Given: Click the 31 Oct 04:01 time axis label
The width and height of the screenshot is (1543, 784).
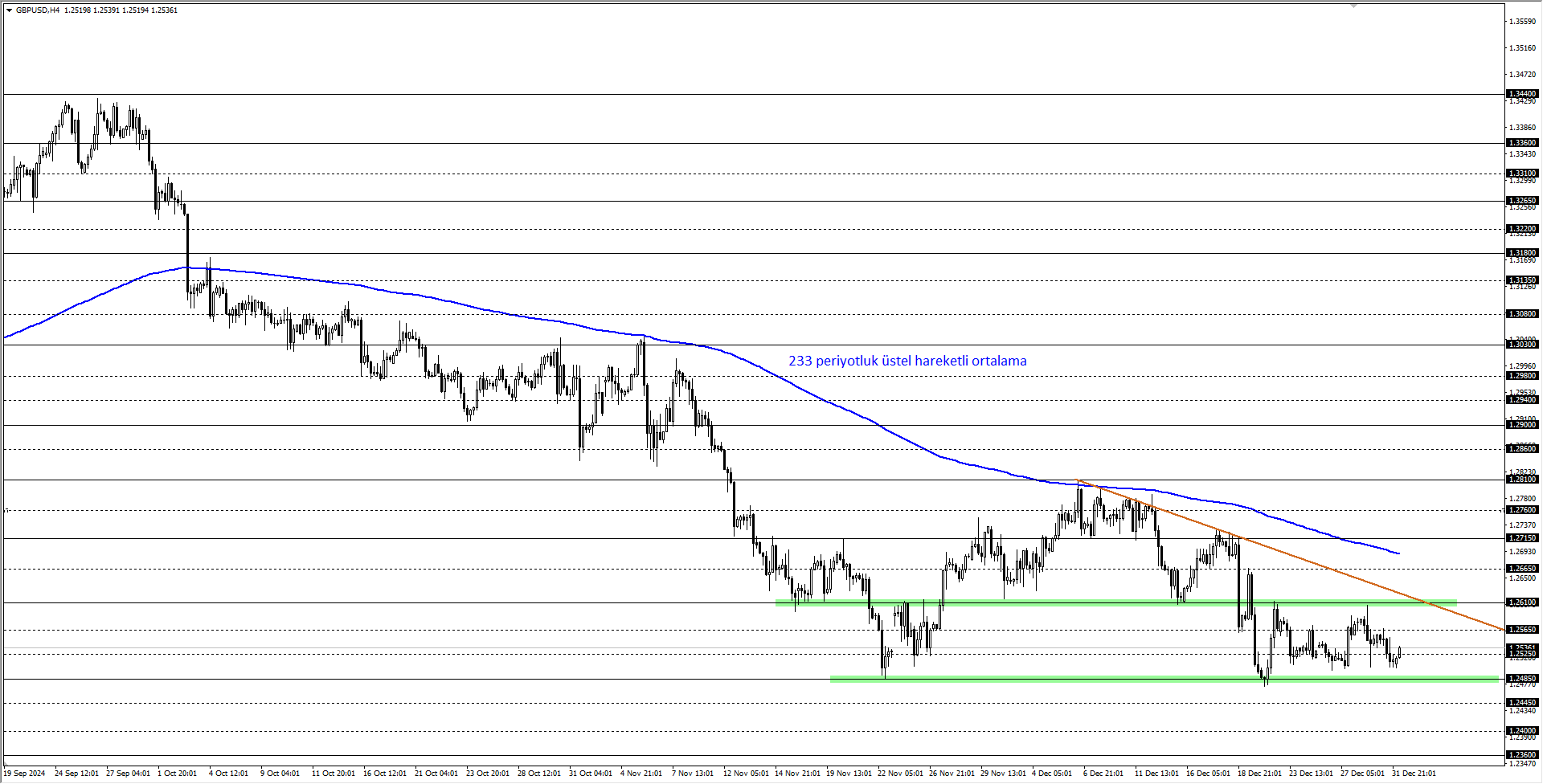Looking at the screenshot, I should 591,774.
